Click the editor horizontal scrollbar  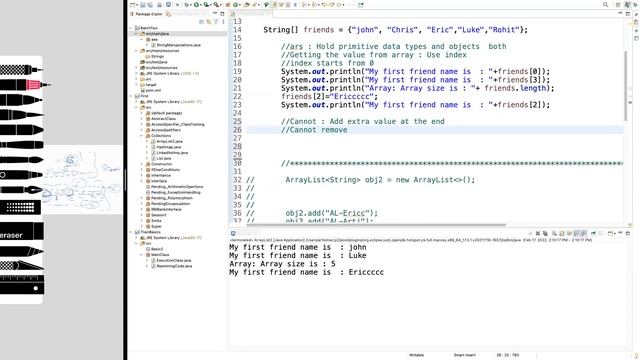point(376,224)
